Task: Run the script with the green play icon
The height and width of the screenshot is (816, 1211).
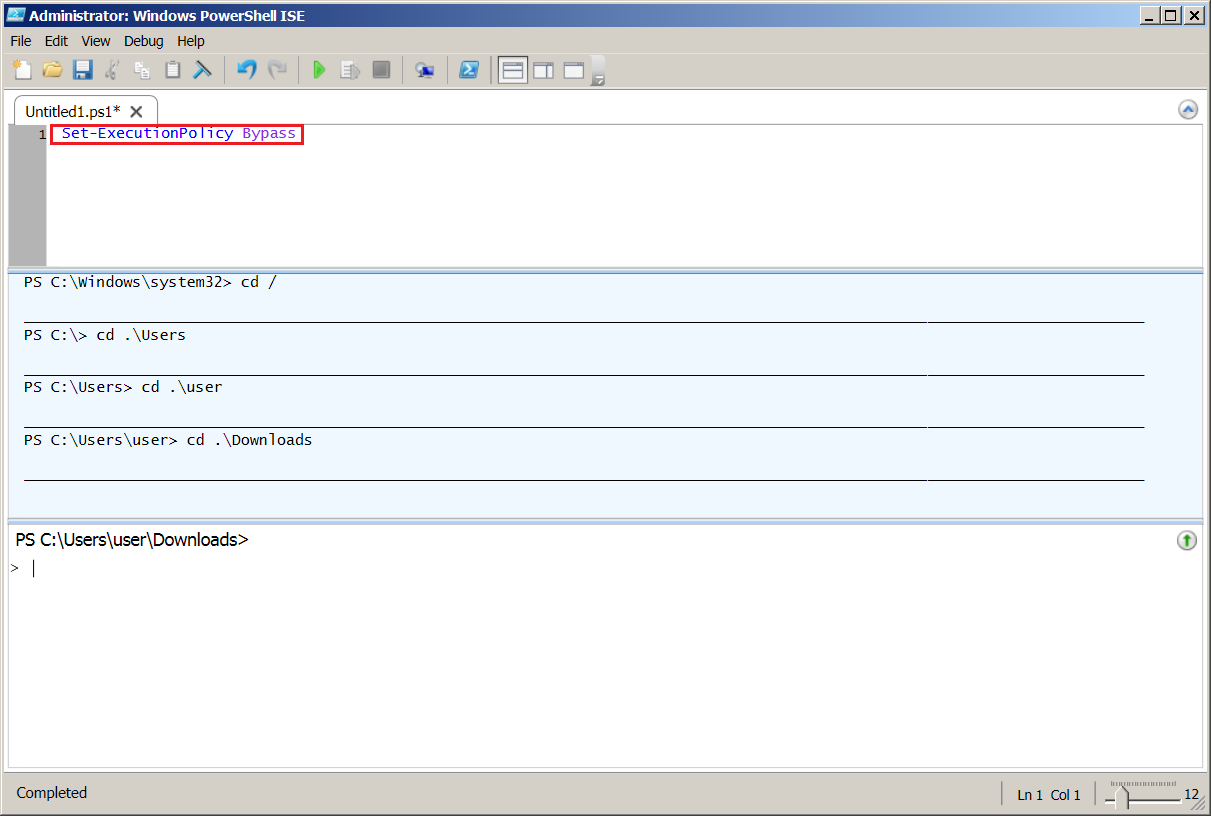Action: (319, 69)
